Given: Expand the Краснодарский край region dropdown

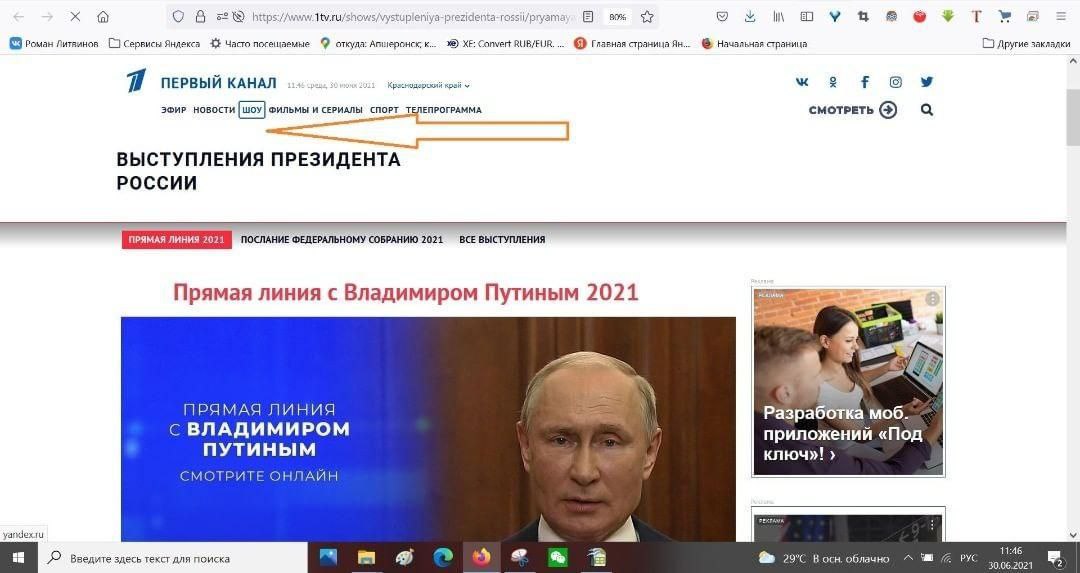Looking at the screenshot, I should [x=428, y=85].
